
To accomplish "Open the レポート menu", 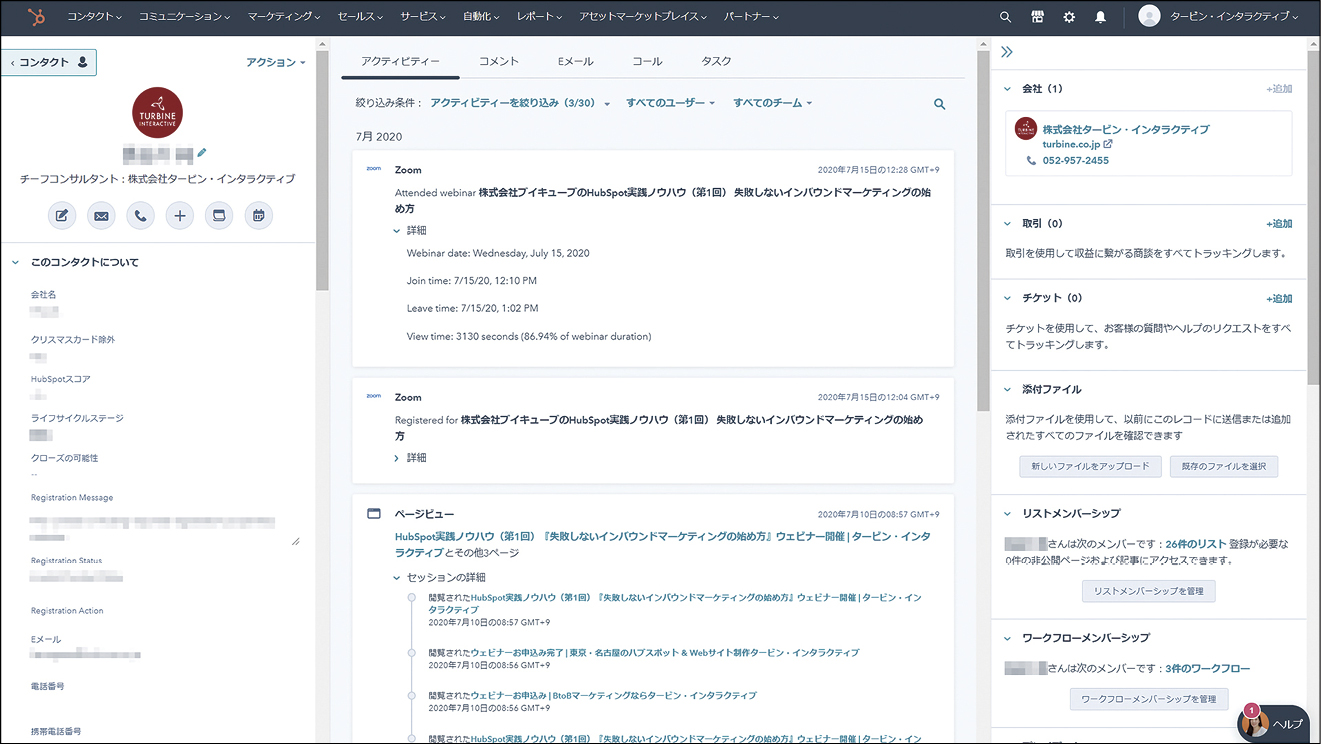I will [x=540, y=17].
